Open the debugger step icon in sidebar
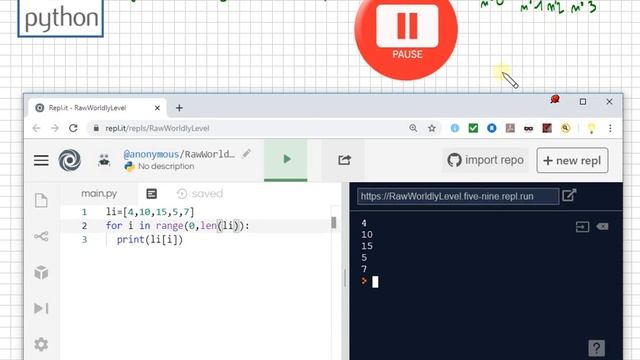The width and height of the screenshot is (640, 360). click(41, 308)
